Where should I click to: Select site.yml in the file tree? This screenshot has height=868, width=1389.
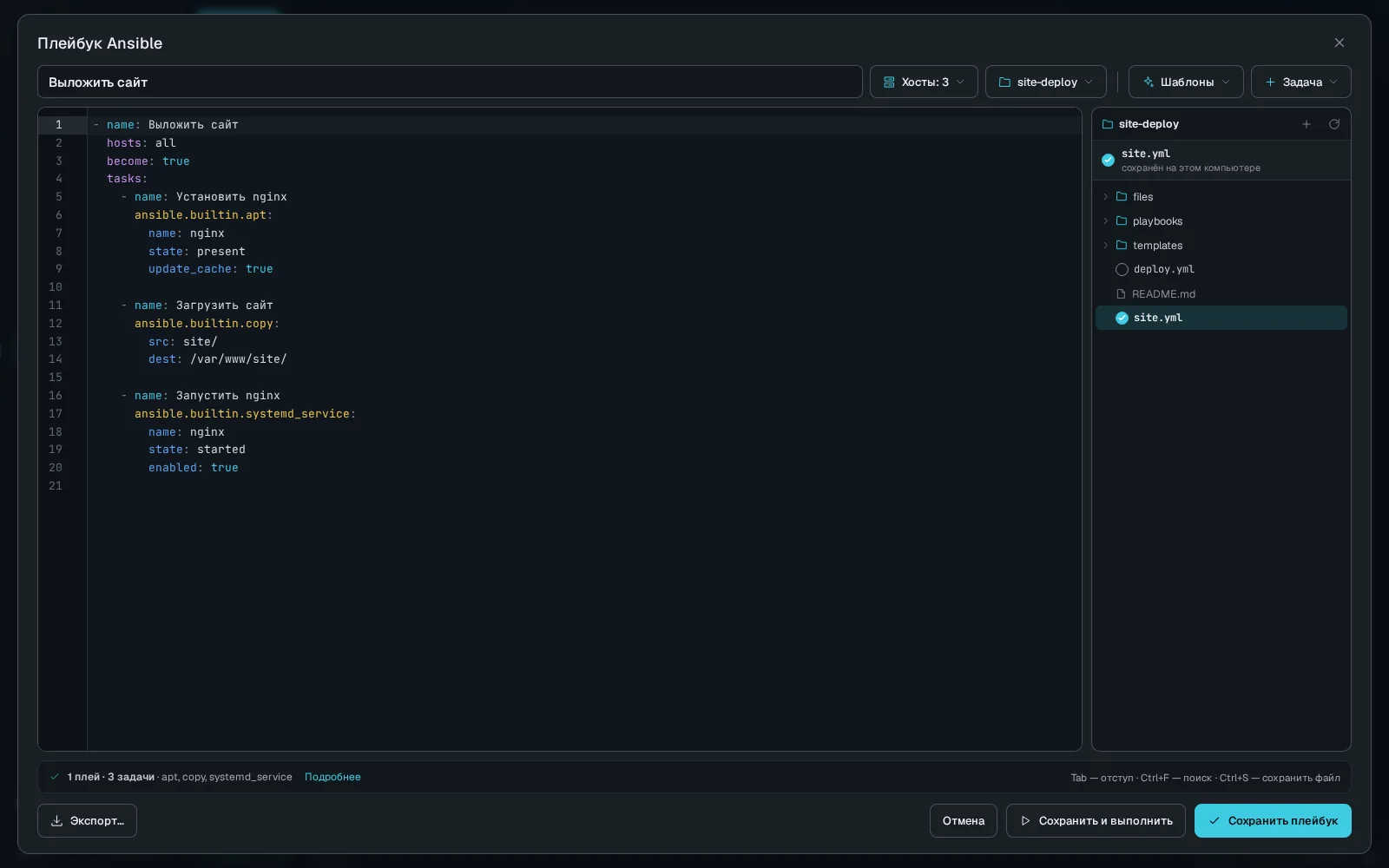click(1221, 318)
